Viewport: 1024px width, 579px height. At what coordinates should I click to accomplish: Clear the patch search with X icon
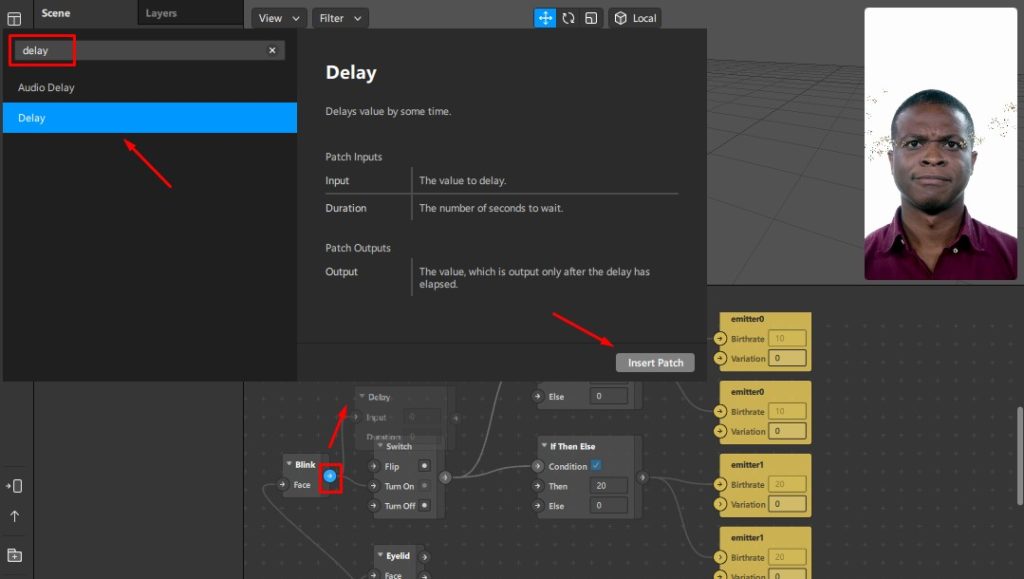point(272,50)
